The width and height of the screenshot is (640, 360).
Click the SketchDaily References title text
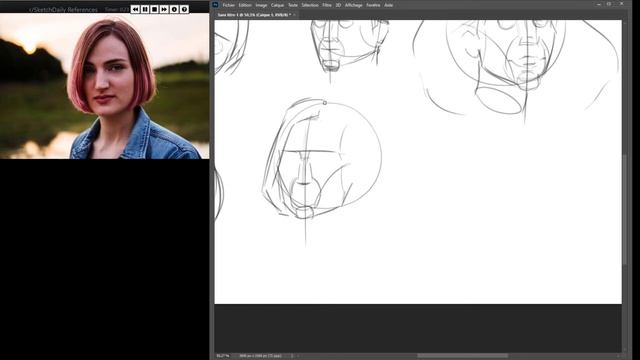pyautogui.click(x=64, y=9)
